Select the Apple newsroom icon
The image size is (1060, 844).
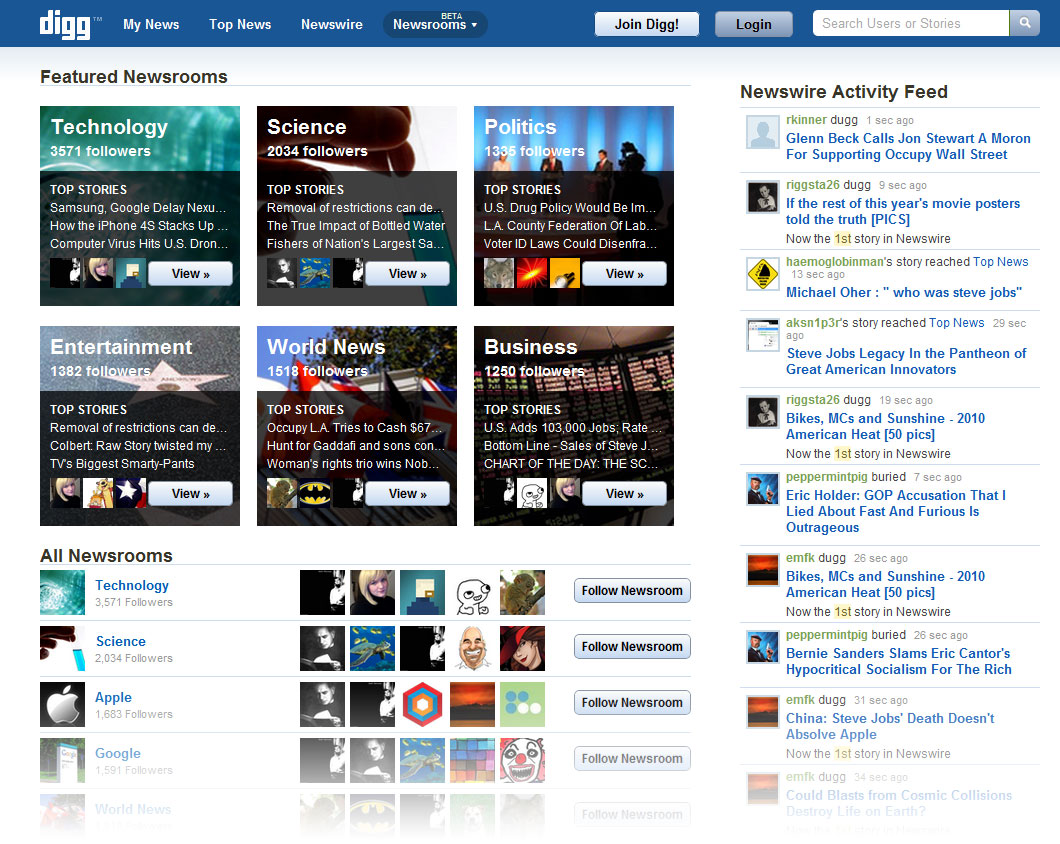tap(62, 702)
